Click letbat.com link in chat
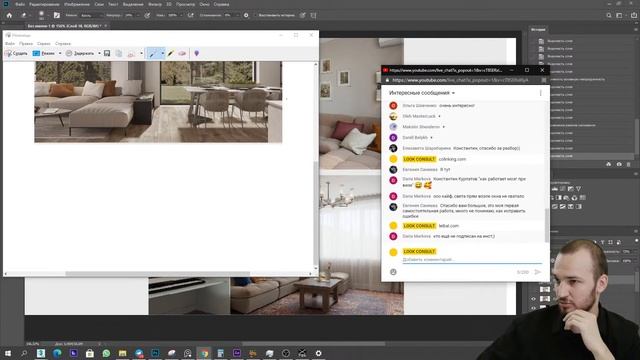The width and height of the screenshot is (640, 360). click(449, 226)
